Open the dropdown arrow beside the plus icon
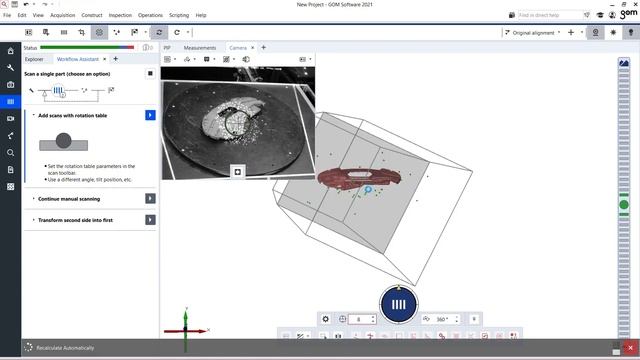This screenshot has width=640, height=360. coord(582,32)
